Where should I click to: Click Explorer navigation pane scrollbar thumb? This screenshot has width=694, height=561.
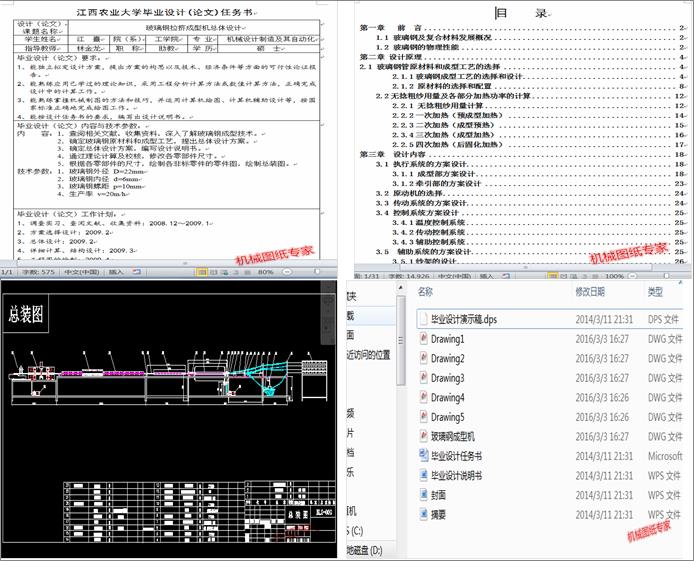coord(401,340)
